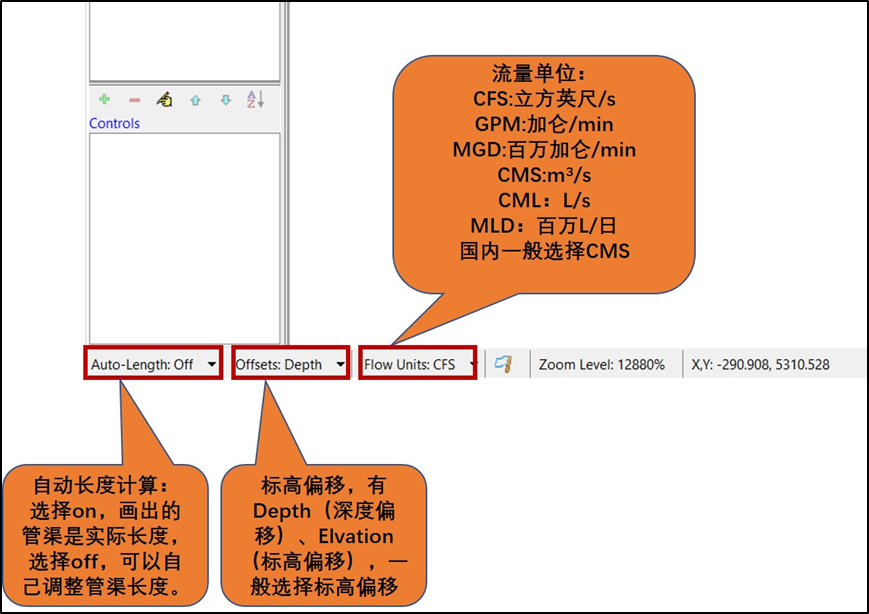Viewport: 869px width, 614px height.
Task: Click the flag icon in the status bar
Action: 505,363
